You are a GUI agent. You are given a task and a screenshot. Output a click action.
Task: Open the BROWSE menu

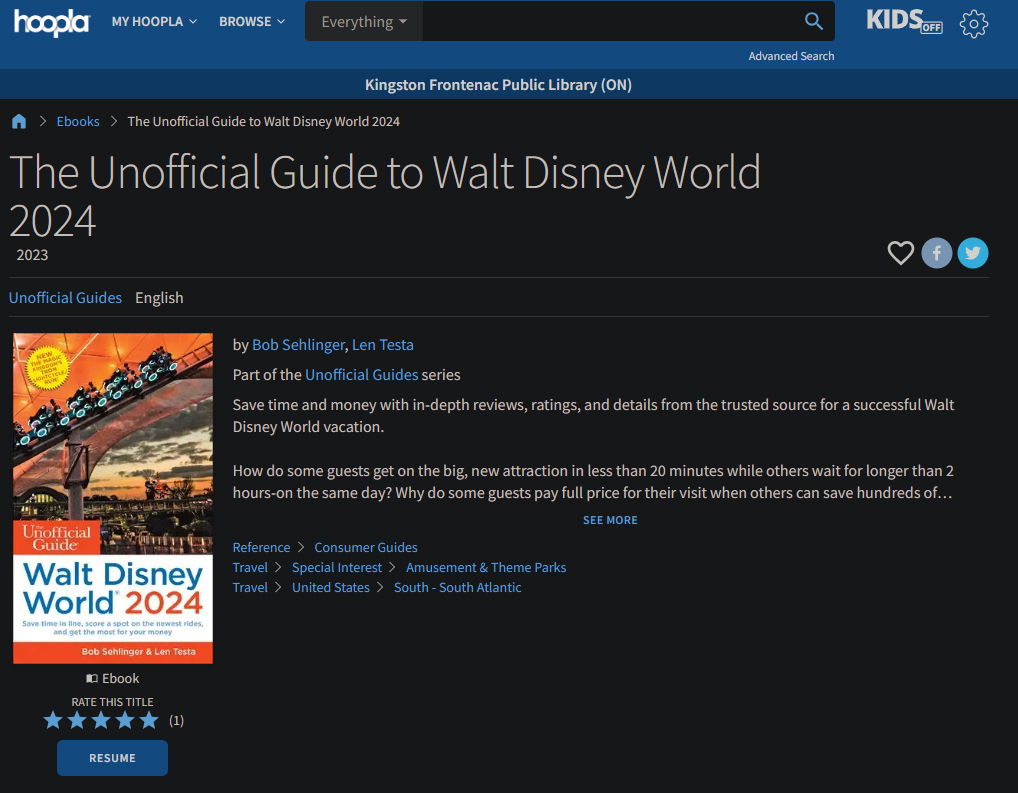(252, 21)
